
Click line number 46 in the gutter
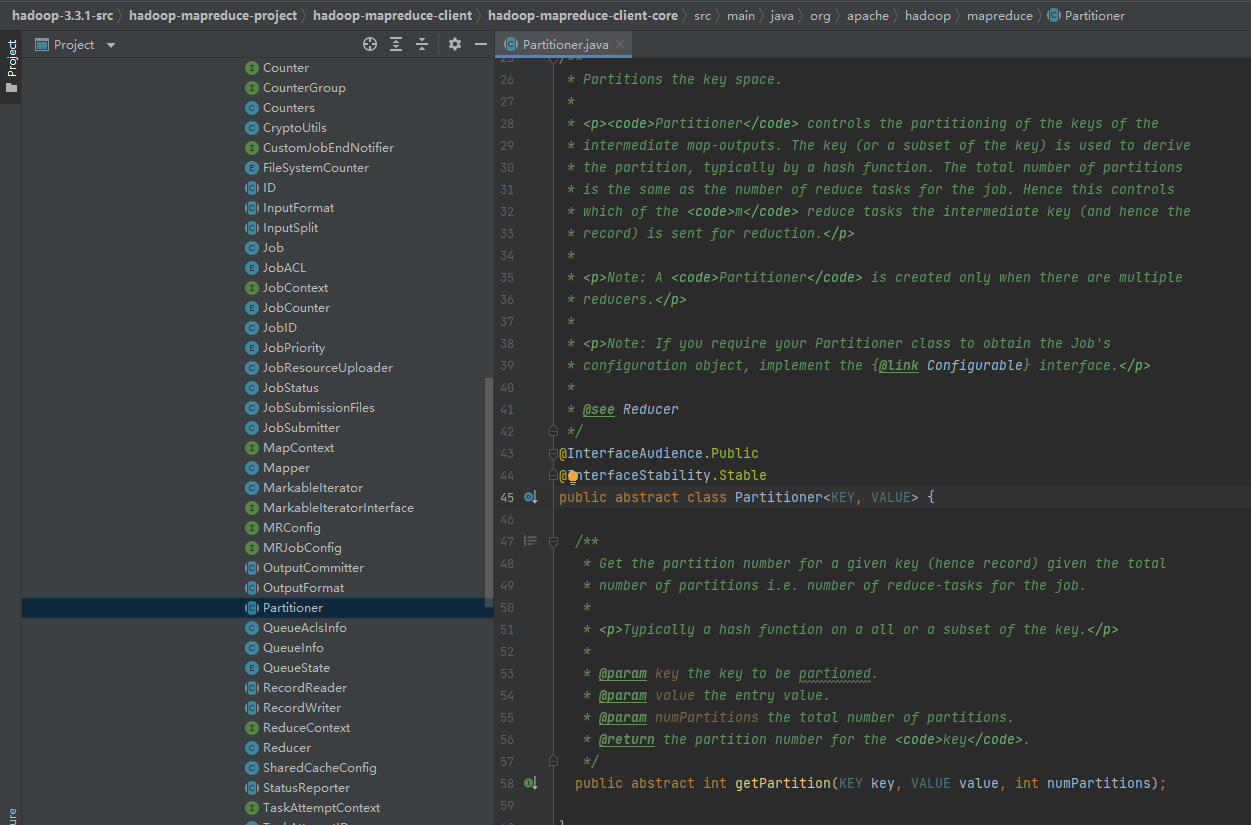[x=506, y=520]
